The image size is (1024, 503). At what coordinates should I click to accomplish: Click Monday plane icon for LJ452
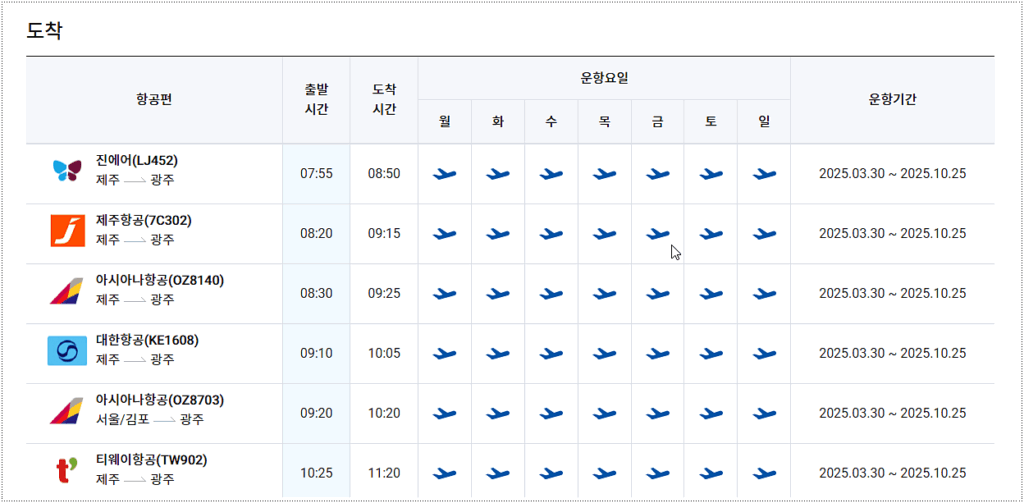(x=444, y=174)
